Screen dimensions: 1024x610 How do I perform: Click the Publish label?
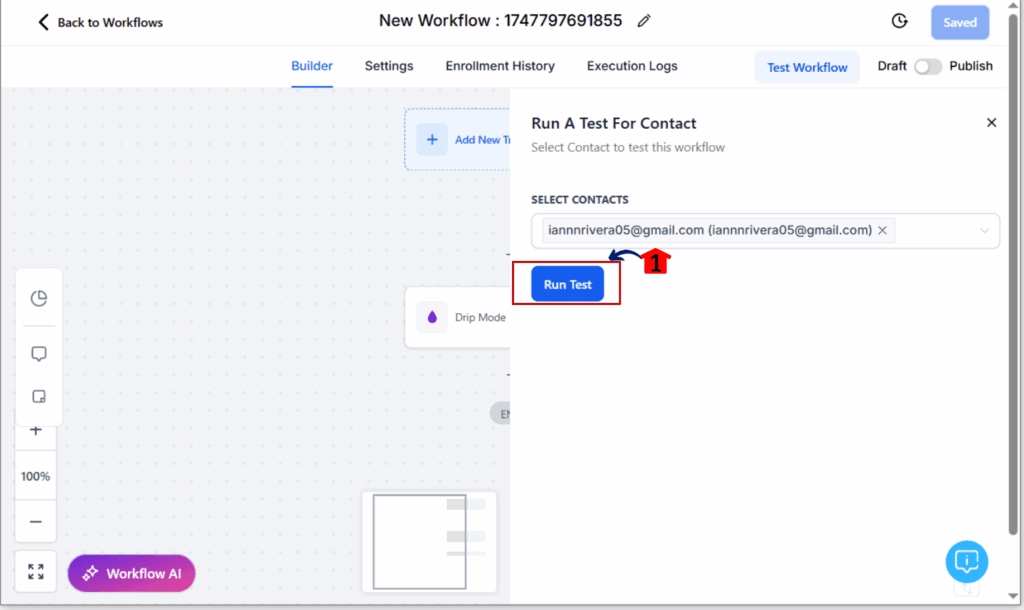click(x=971, y=66)
